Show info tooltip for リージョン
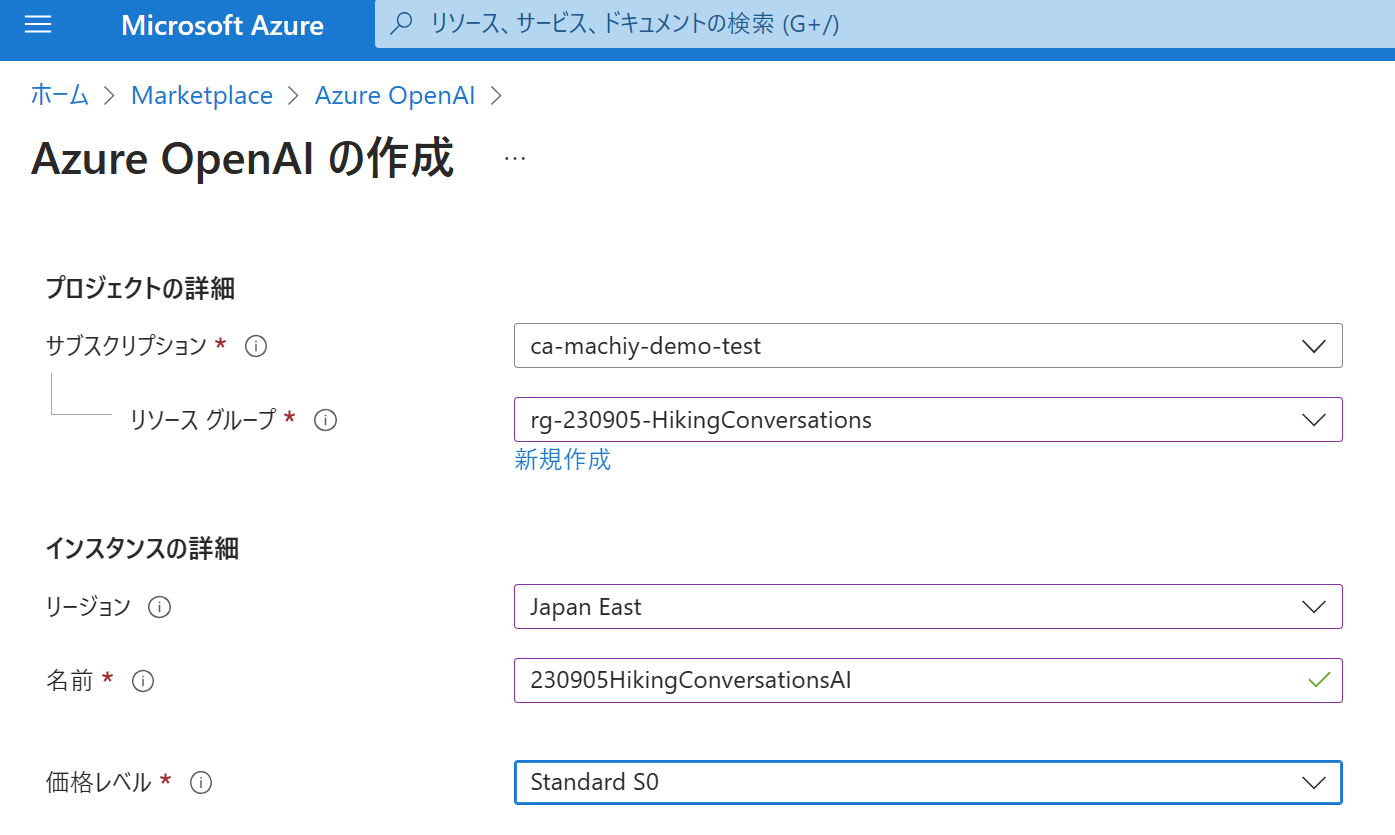1395x835 pixels. point(159,607)
